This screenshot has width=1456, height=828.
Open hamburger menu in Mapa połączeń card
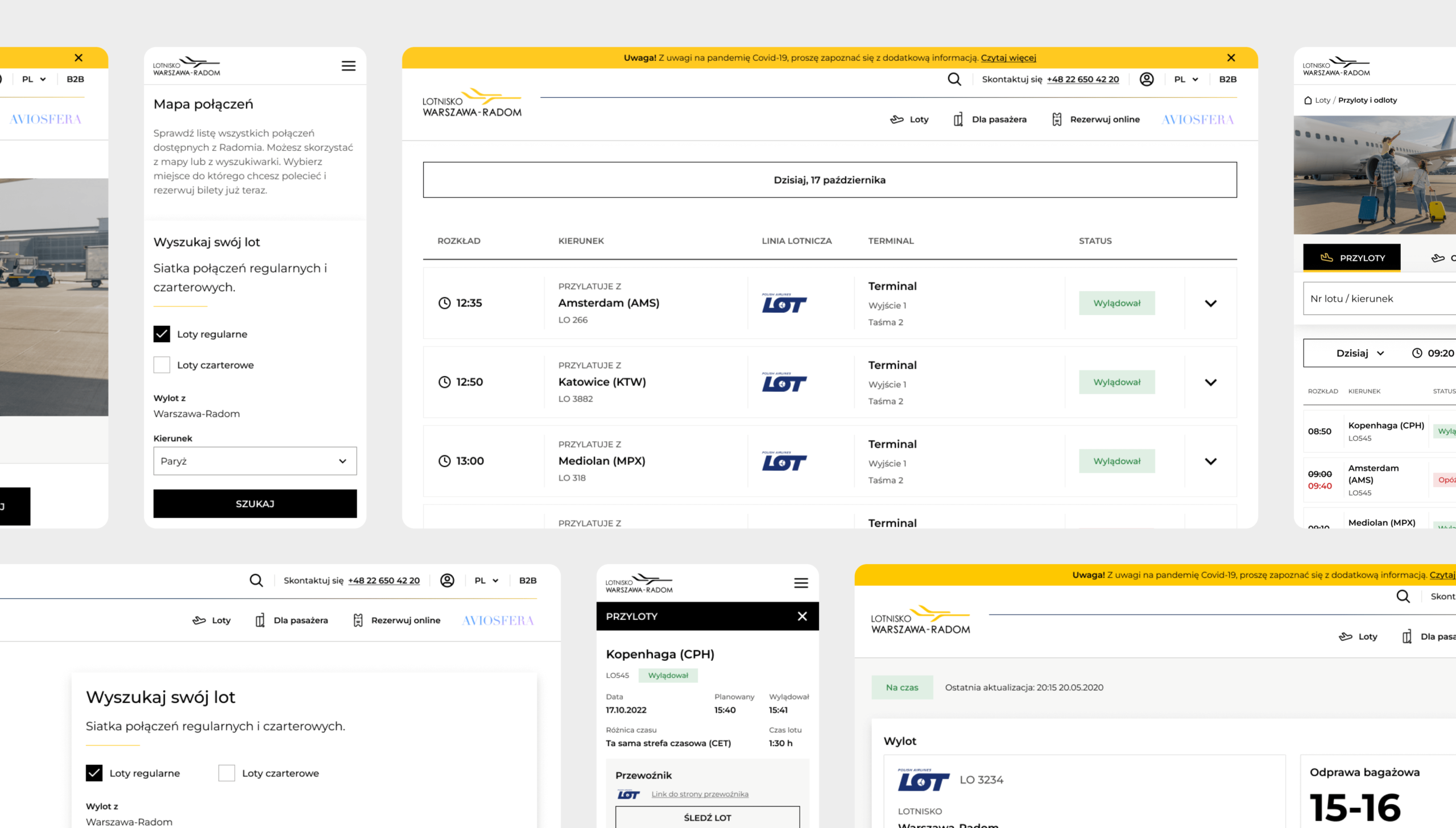(x=348, y=66)
